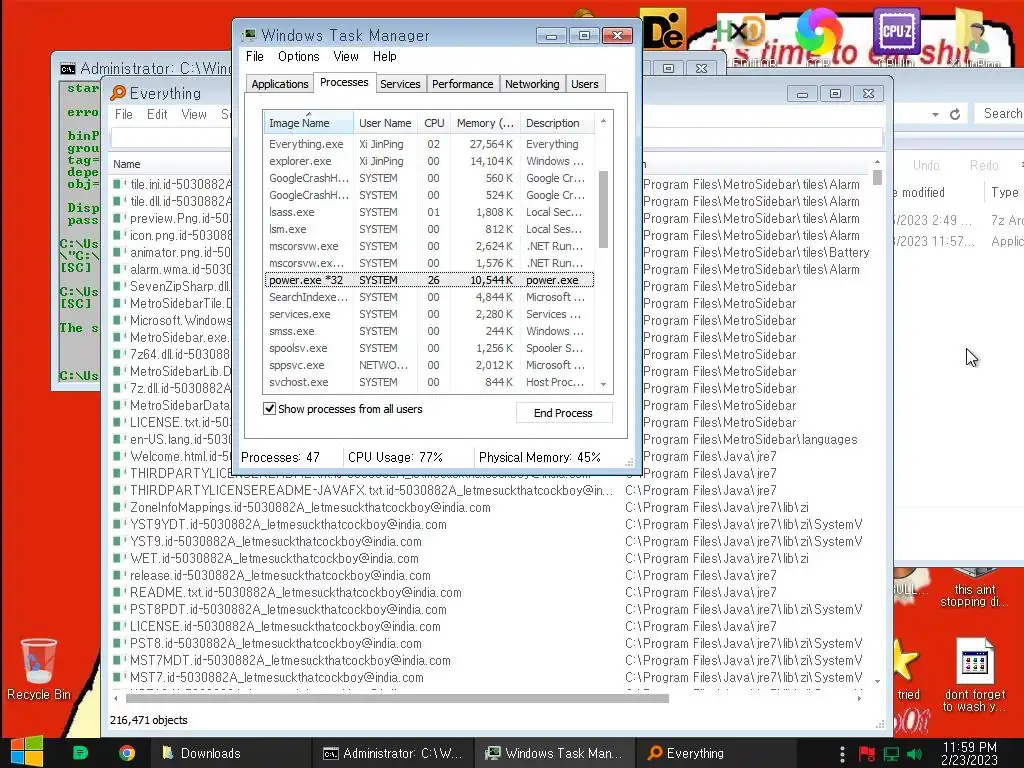Click the Everything horizontal scrollbar thumb
This screenshot has width=1024, height=768.
coord(397,698)
